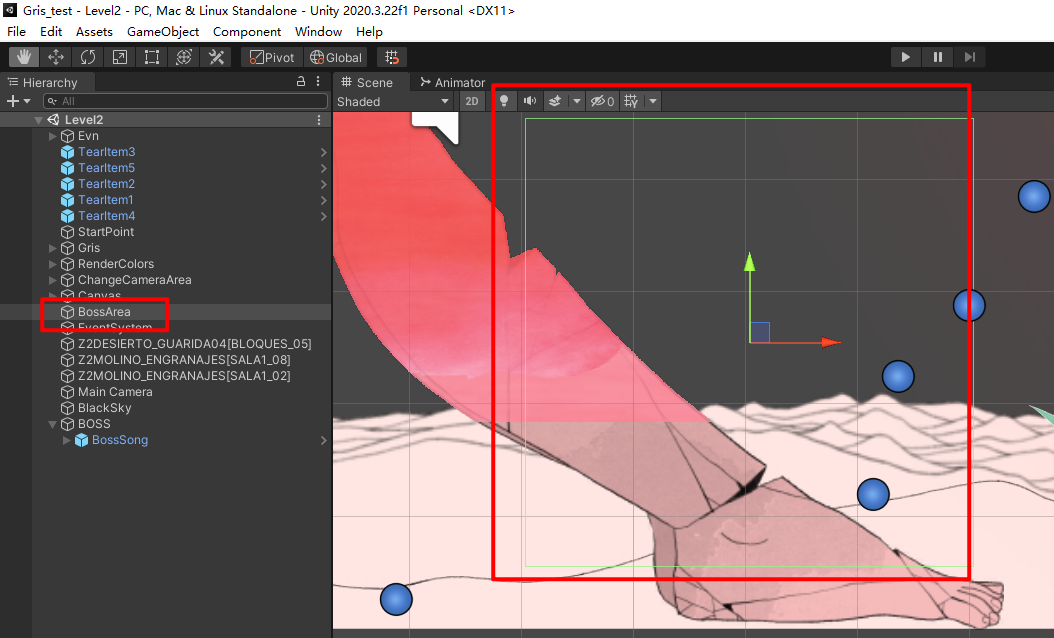
Task: Collapse the Level2 scene
Action: (x=38, y=120)
